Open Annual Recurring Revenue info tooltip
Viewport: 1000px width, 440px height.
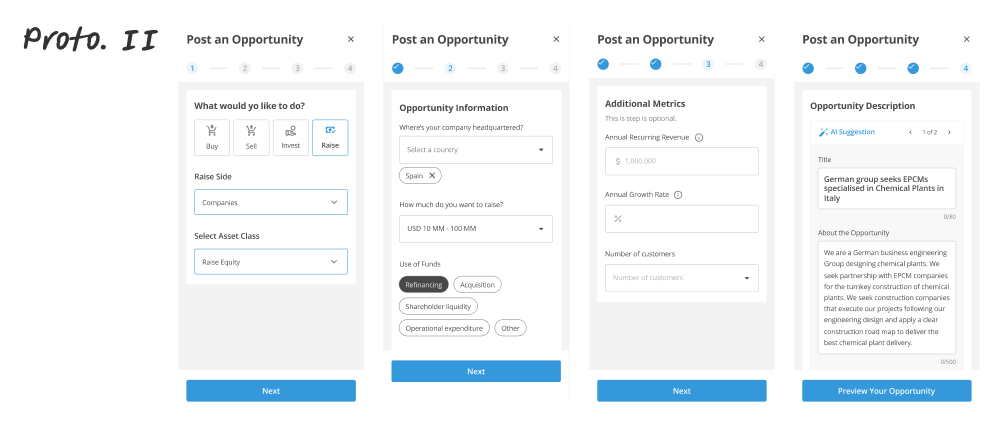tap(699, 138)
